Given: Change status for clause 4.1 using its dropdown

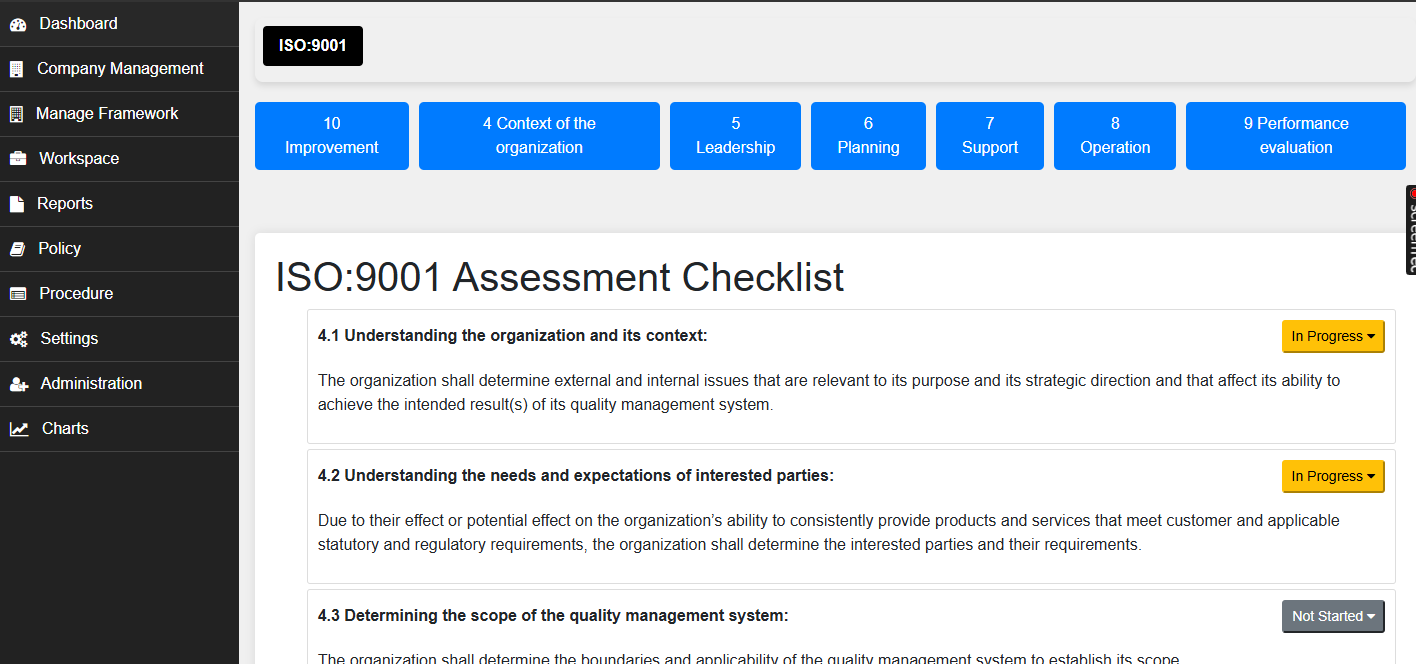Looking at the screenshot, I should click(1333, 336).
